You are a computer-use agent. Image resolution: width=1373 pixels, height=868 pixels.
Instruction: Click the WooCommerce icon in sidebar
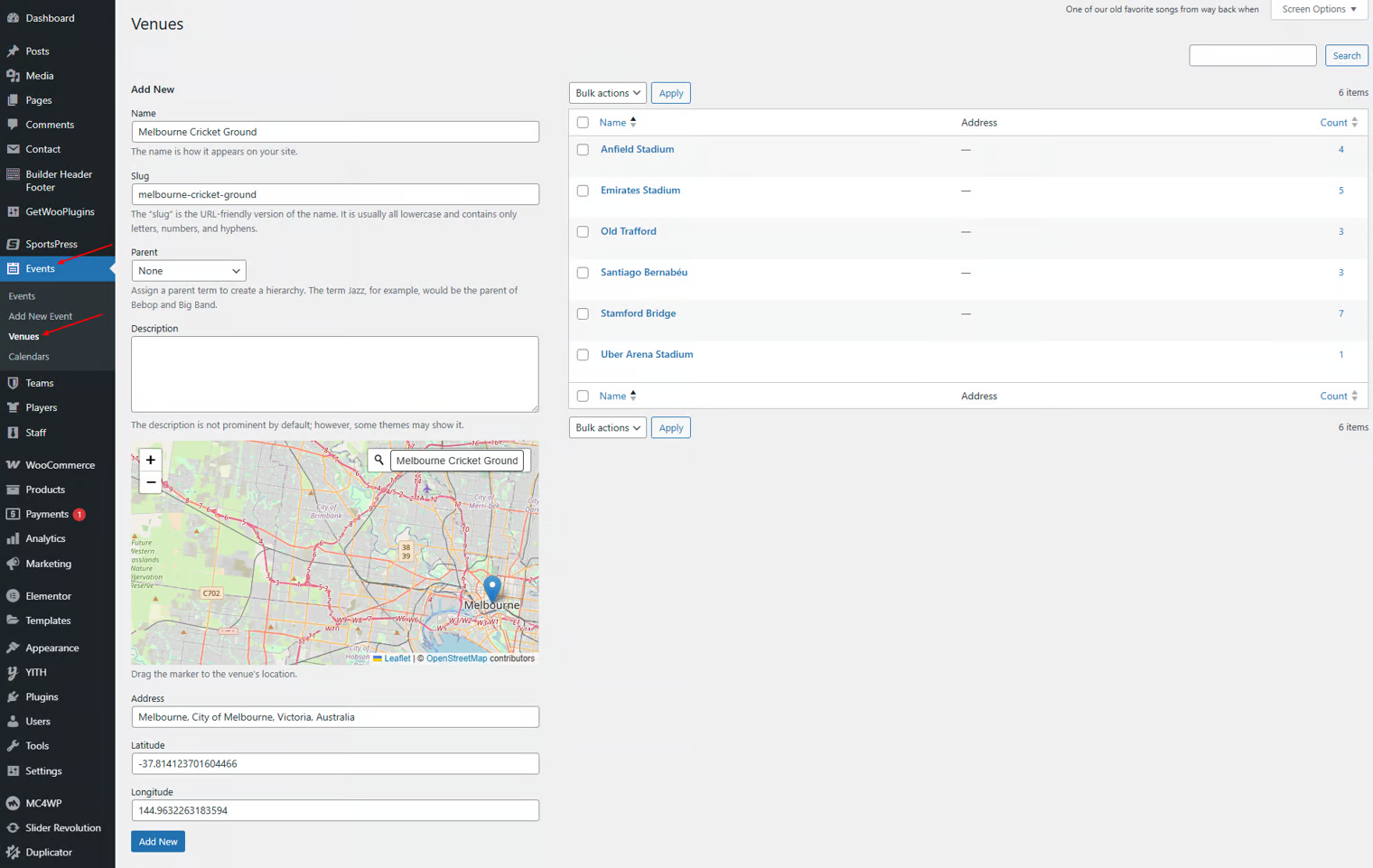13,465
